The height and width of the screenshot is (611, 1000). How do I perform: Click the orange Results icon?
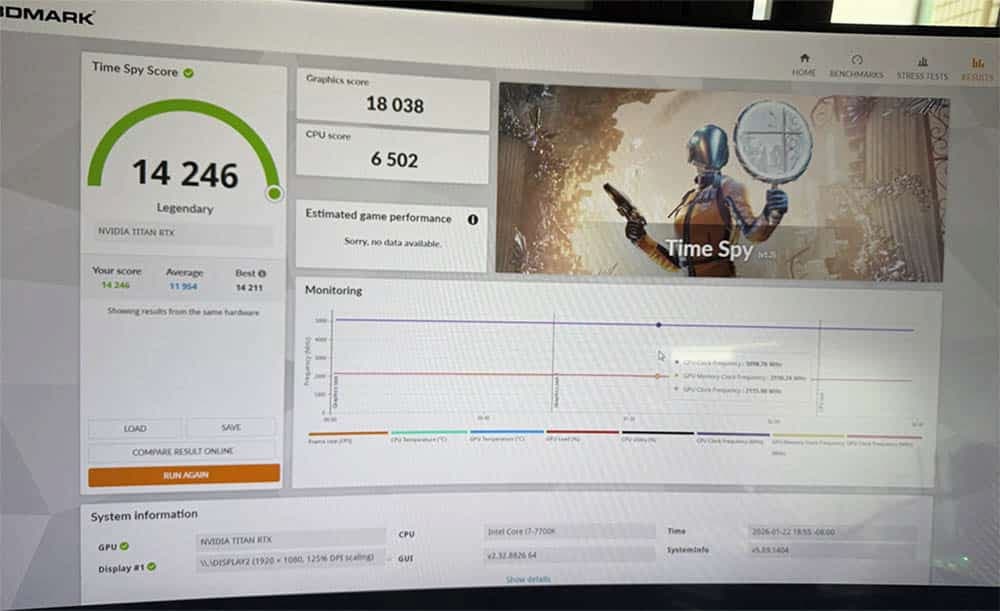tap(977, 63)
